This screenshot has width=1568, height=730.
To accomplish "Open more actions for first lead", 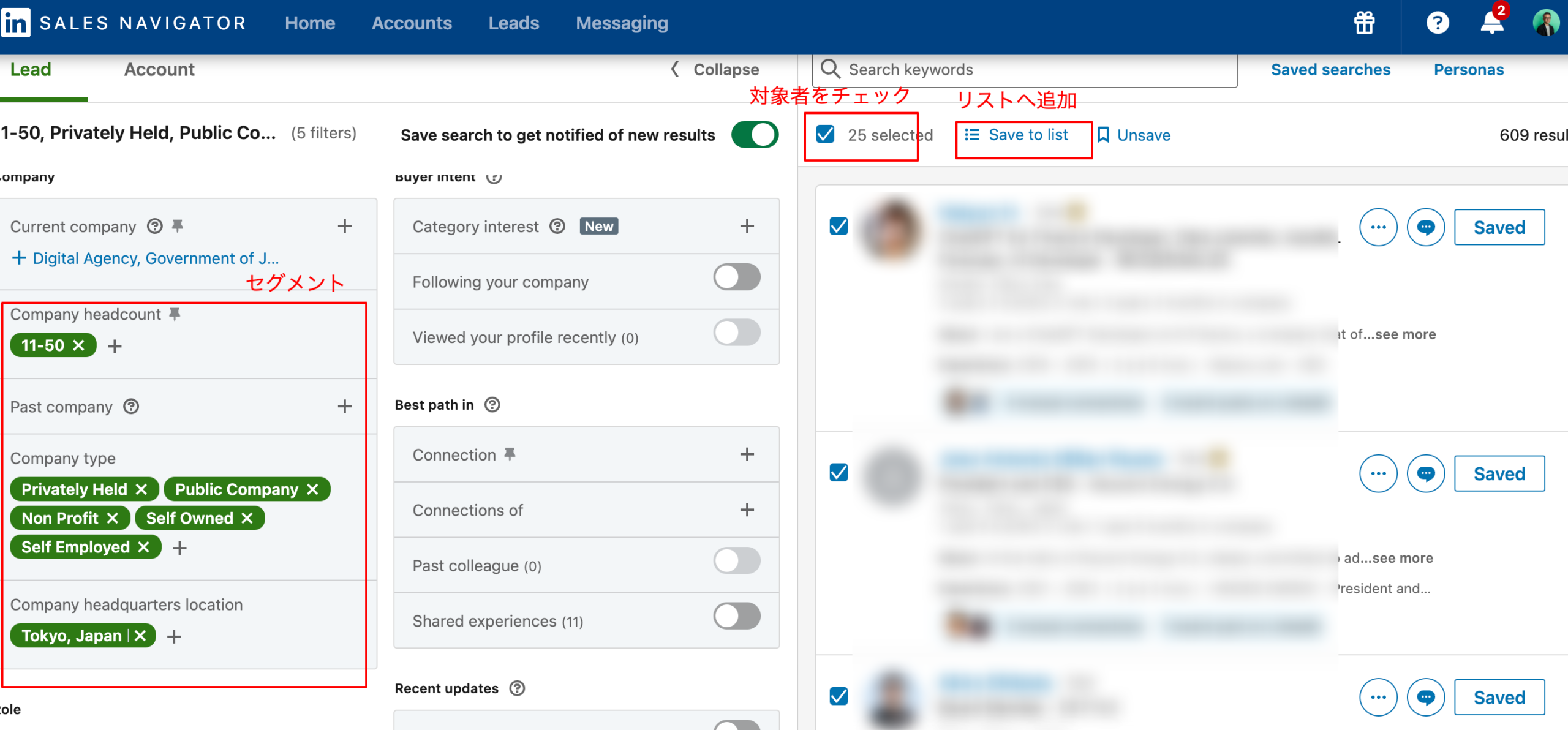I will pos(1378,227).
